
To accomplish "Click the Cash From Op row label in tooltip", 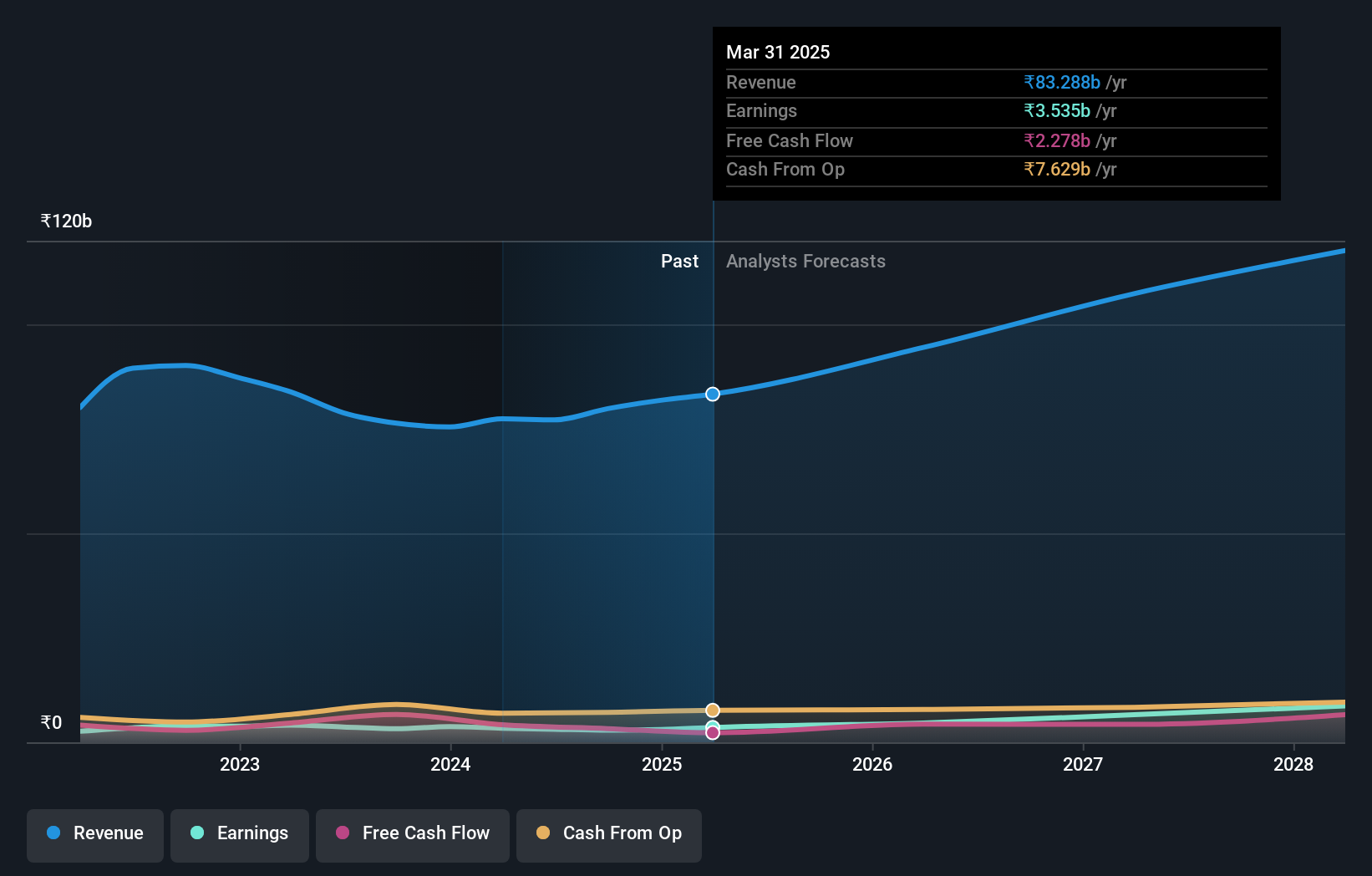I will (x=785, y=169).
